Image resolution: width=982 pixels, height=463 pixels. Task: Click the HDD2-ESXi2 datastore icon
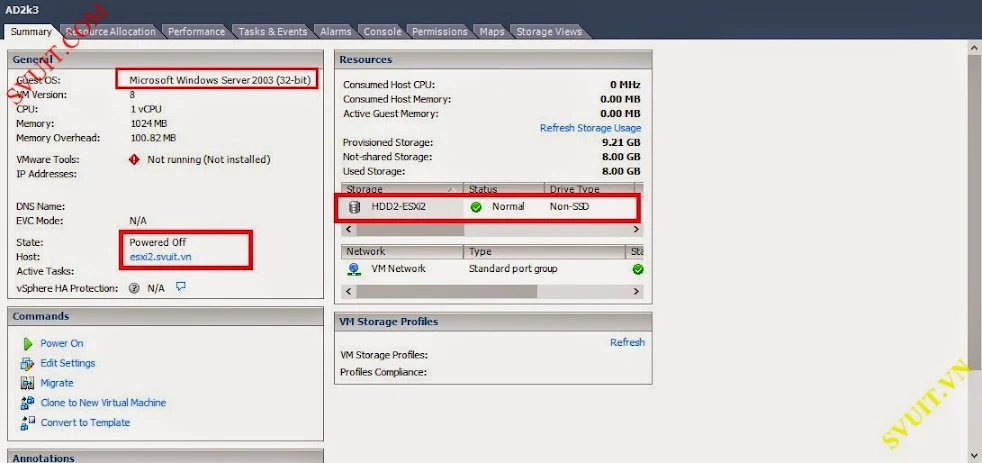pos(354,207)
